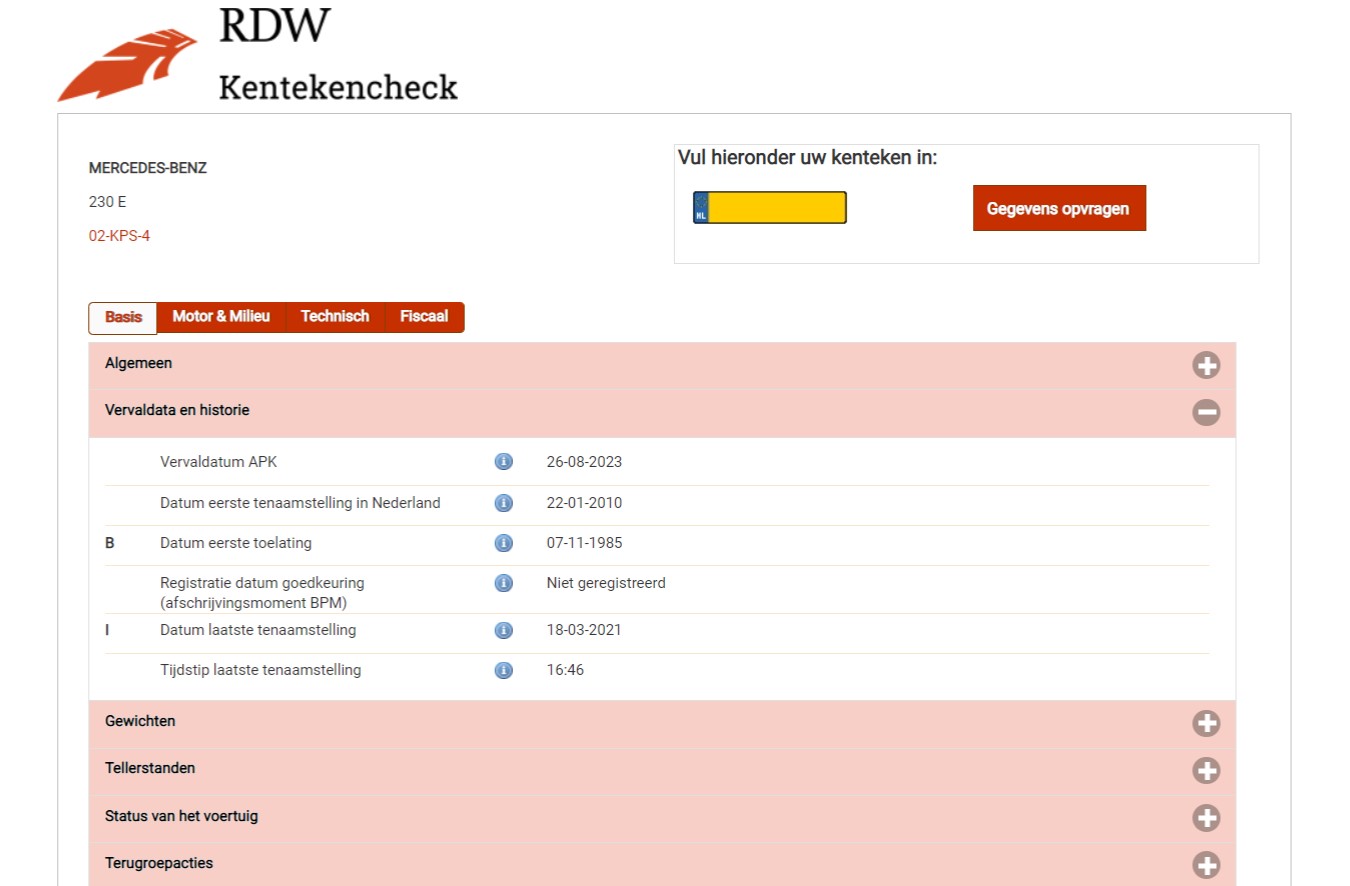1350x886 pixels.
Task: Open info icon for Vervaldatum APK
Action: [x=504, y=462]
